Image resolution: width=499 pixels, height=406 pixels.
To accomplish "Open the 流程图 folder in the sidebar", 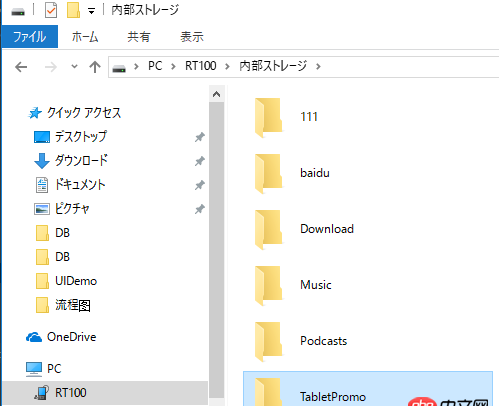I will pos(73,305).
